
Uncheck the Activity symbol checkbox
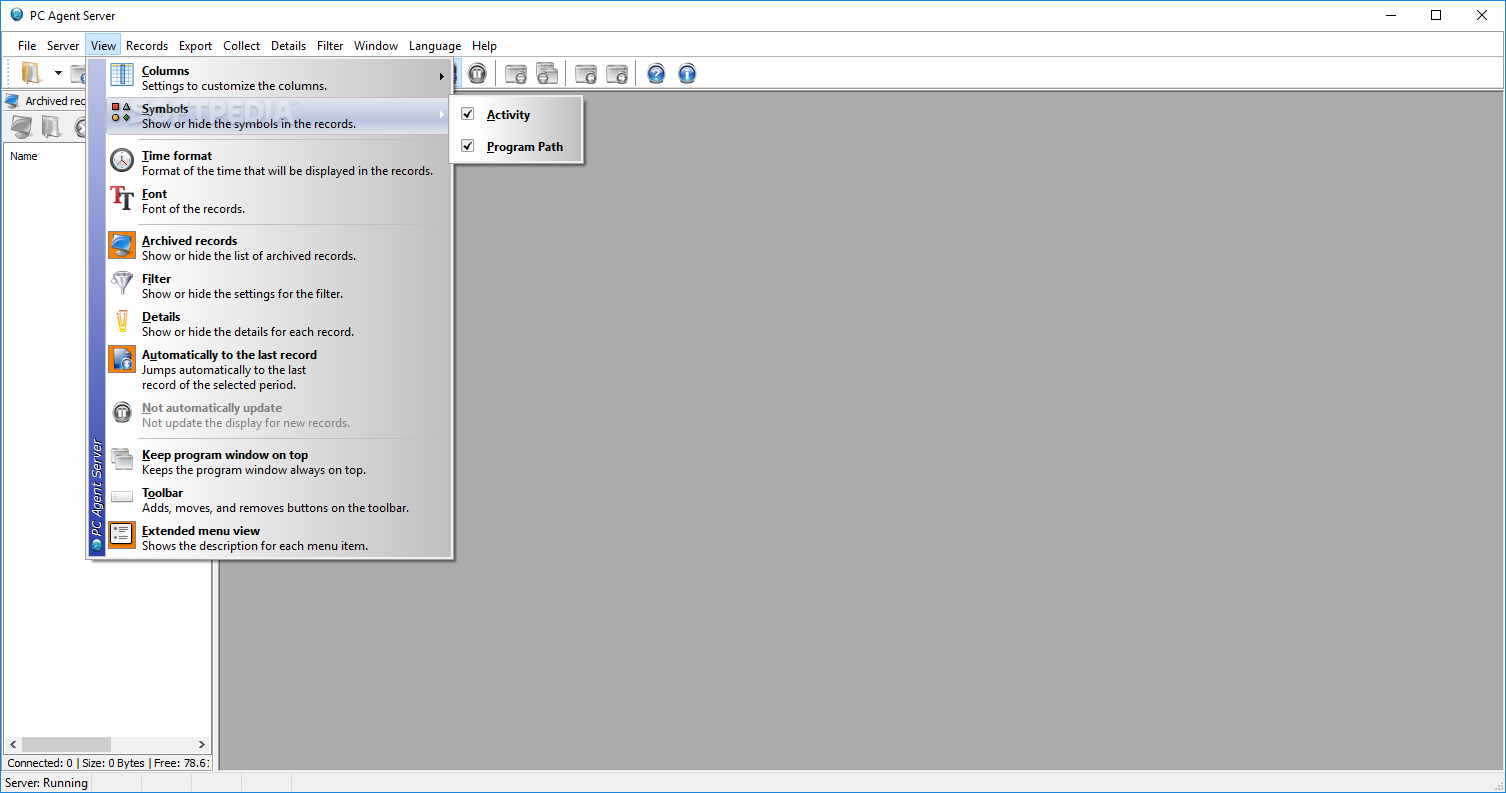(x=467, y=114)
